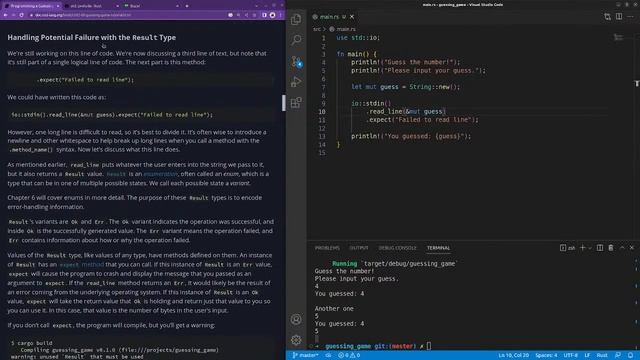Change indentation via Spaces: 4
This screenshot has height=360, width=640.
pyautogui.click(x=546, y=355)
